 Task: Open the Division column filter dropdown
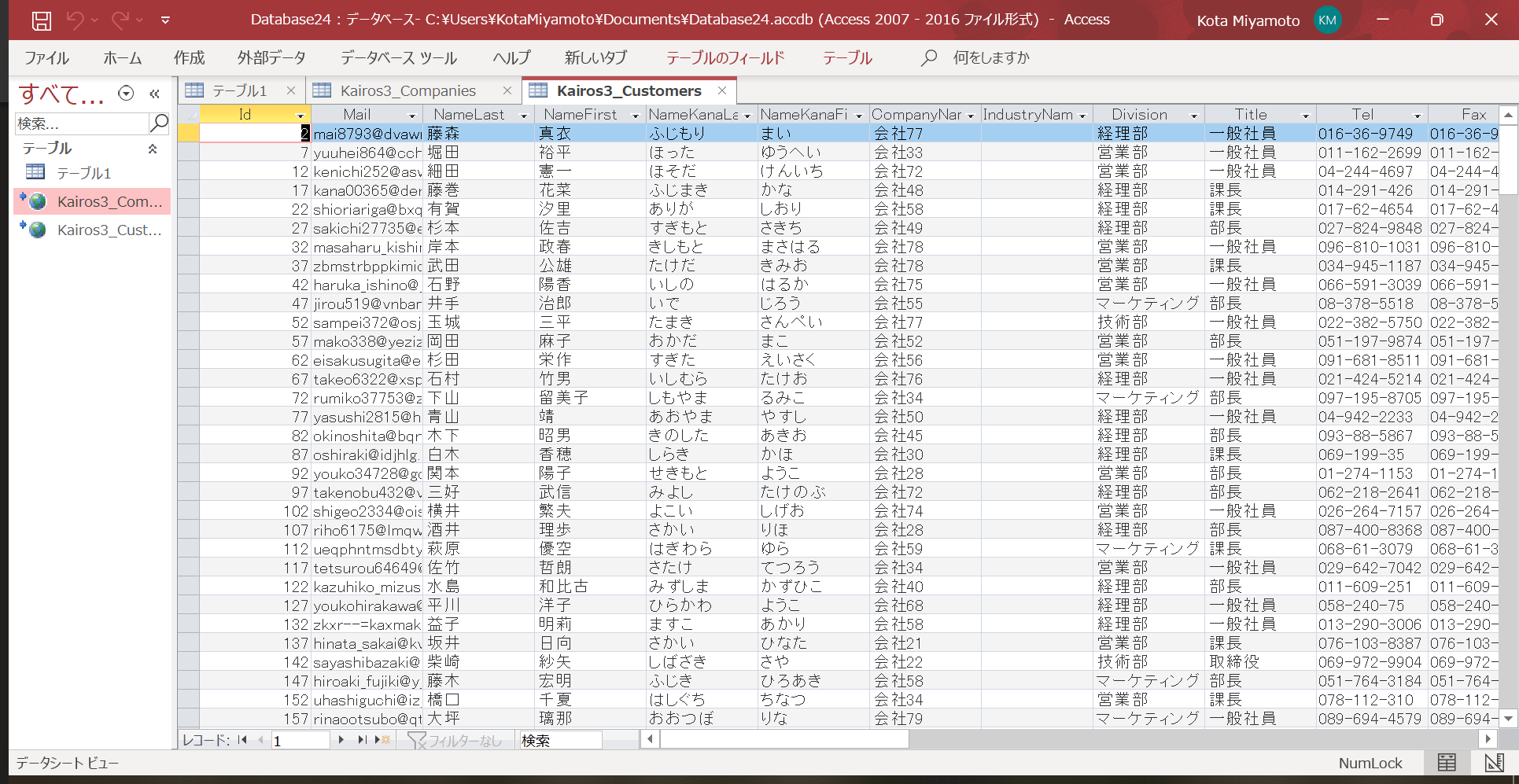pyautogui.click(x=1194, y=116)
